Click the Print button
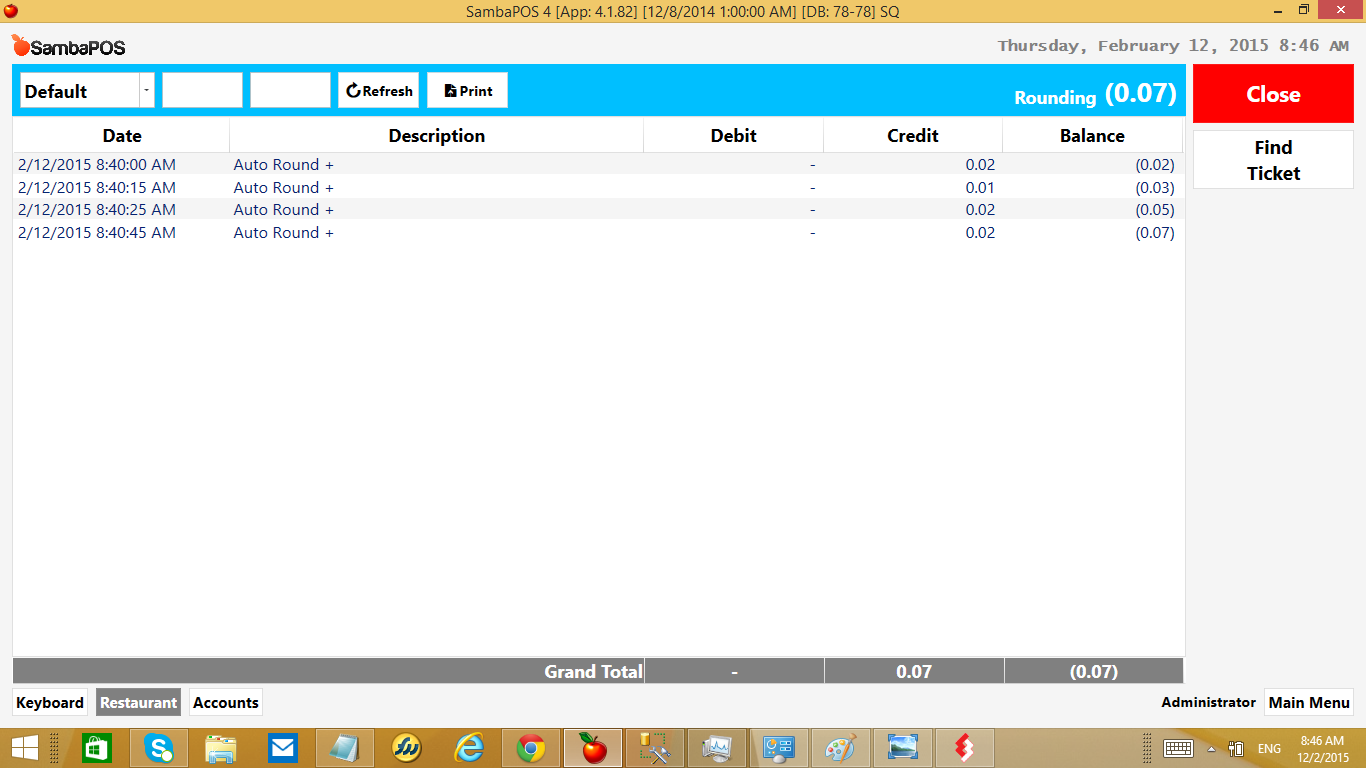 [x=467, y=91]
